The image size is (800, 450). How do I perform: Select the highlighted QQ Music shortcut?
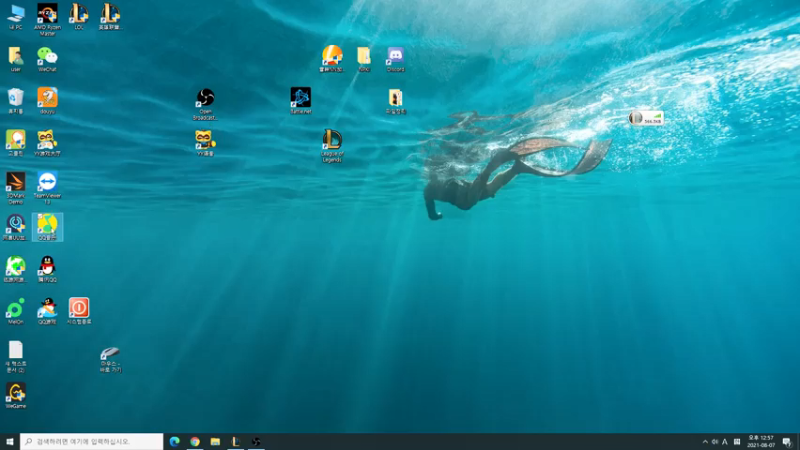47,228
